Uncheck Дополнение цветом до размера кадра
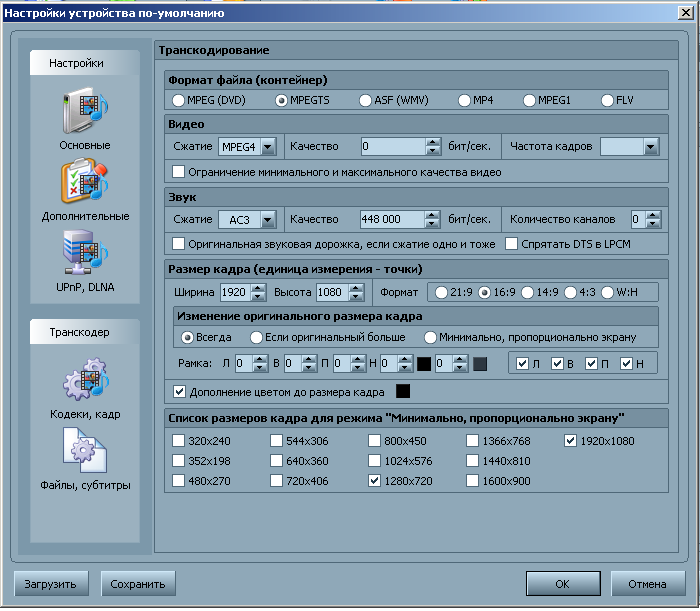 [180, 391]
